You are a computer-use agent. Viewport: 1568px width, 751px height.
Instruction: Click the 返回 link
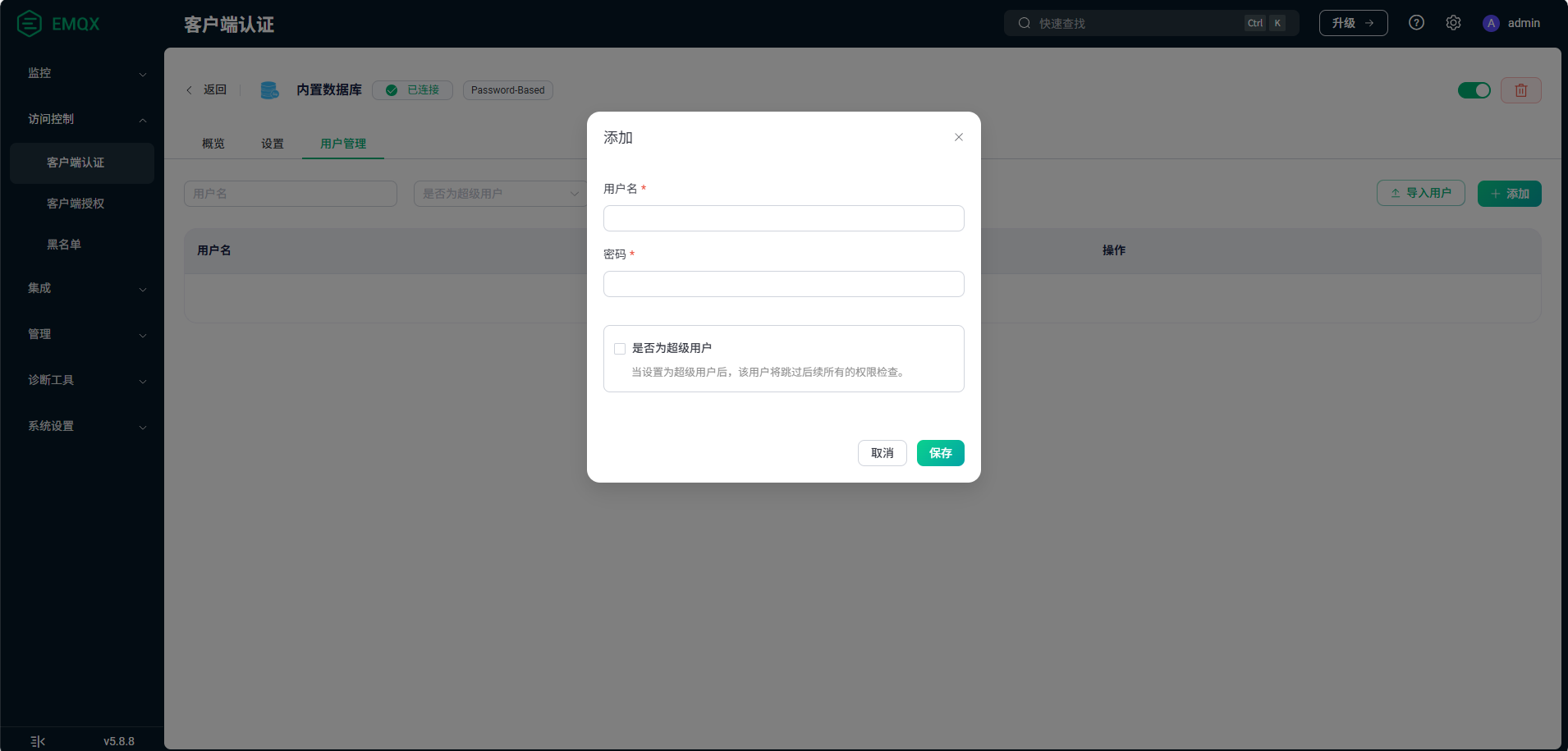(x=215, y=90)
